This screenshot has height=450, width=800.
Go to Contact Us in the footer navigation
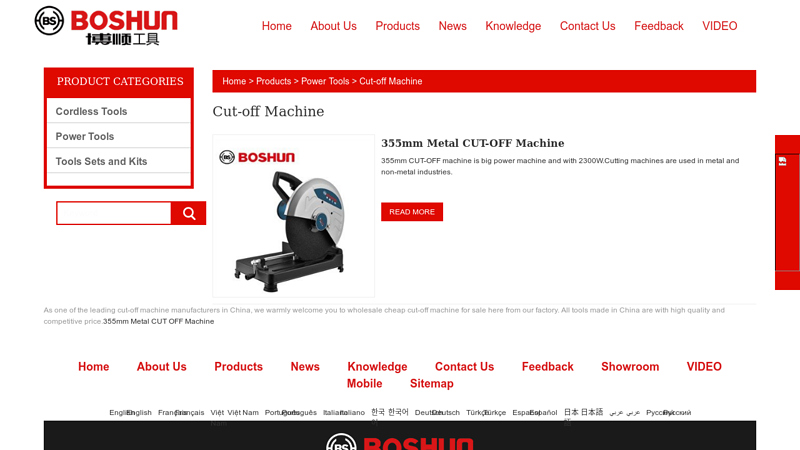click(464, 367)
